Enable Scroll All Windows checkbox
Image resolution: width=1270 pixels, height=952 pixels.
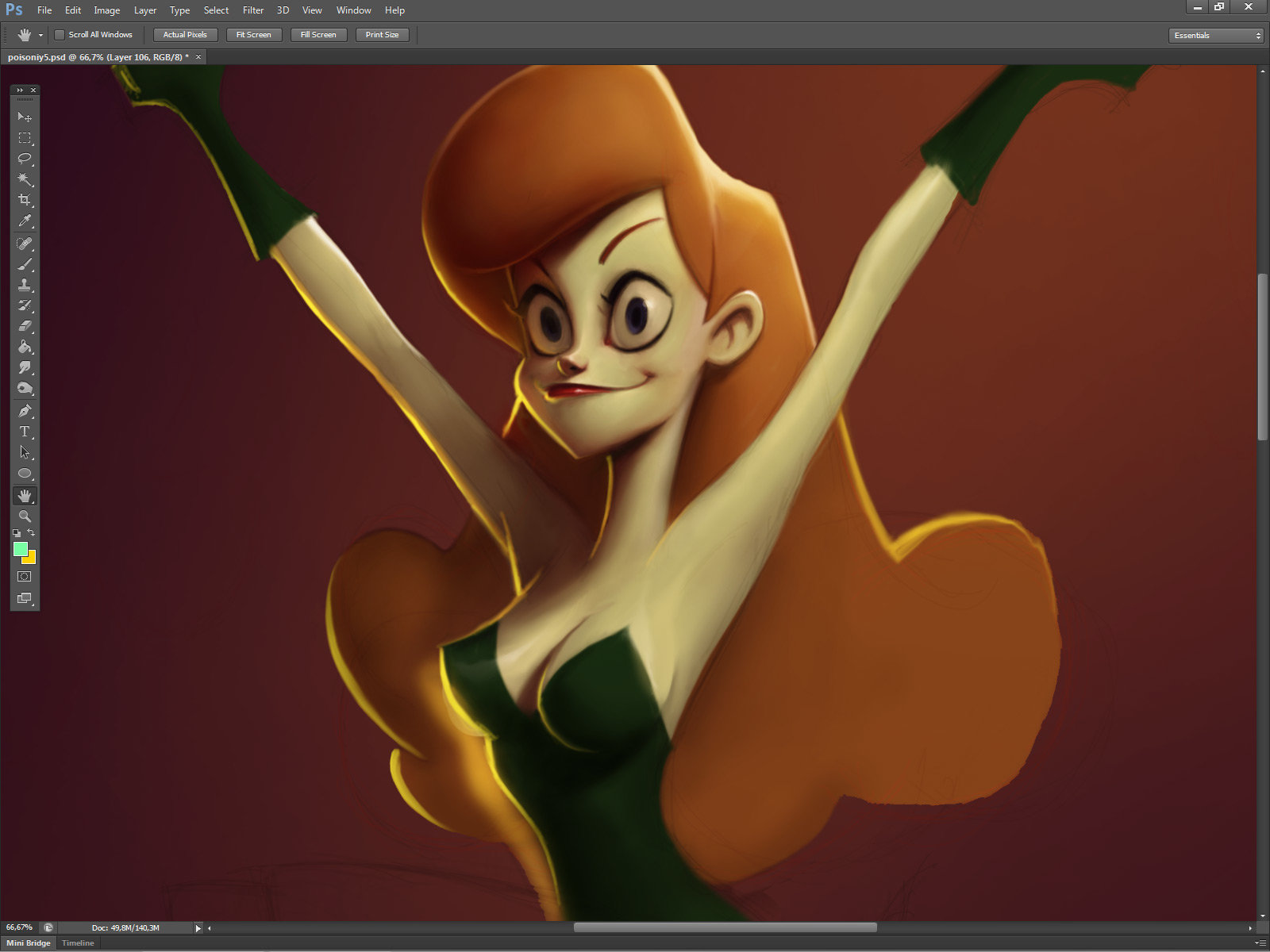point(59,35)
